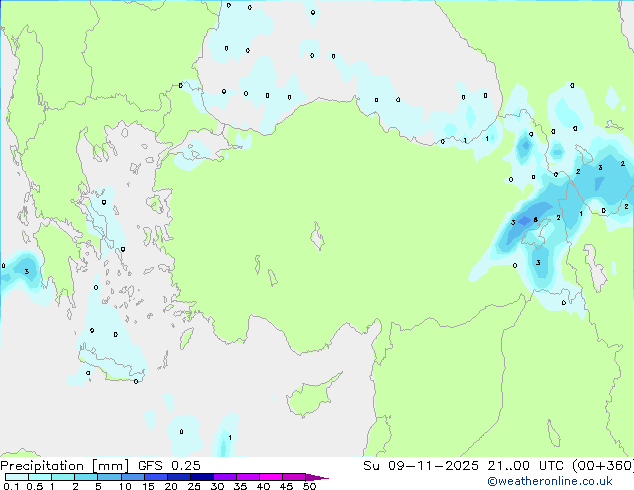This screenshot has width=634, height=490.
Task: Click the legend value '30'
Action: coord(217,486)
